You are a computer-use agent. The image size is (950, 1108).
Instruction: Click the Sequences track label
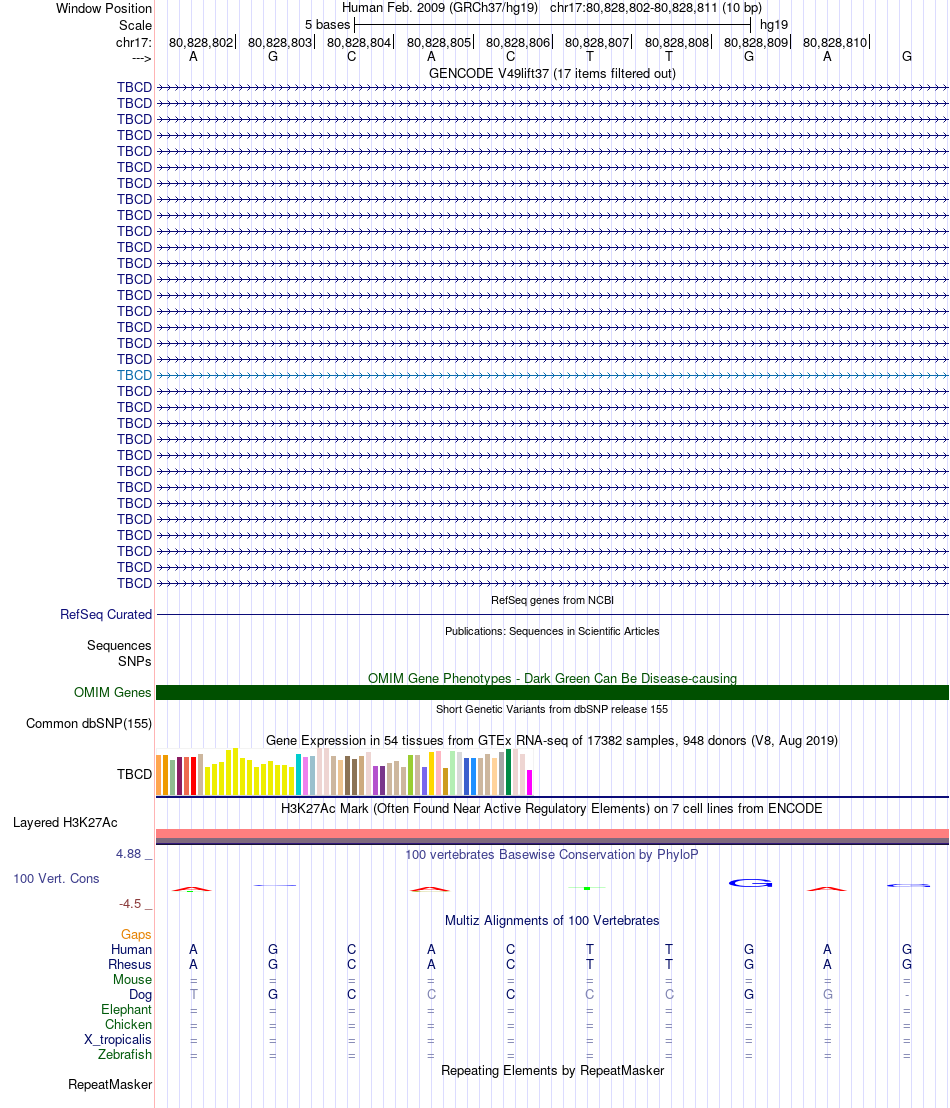pyautogui.click(x=119, y=645)
